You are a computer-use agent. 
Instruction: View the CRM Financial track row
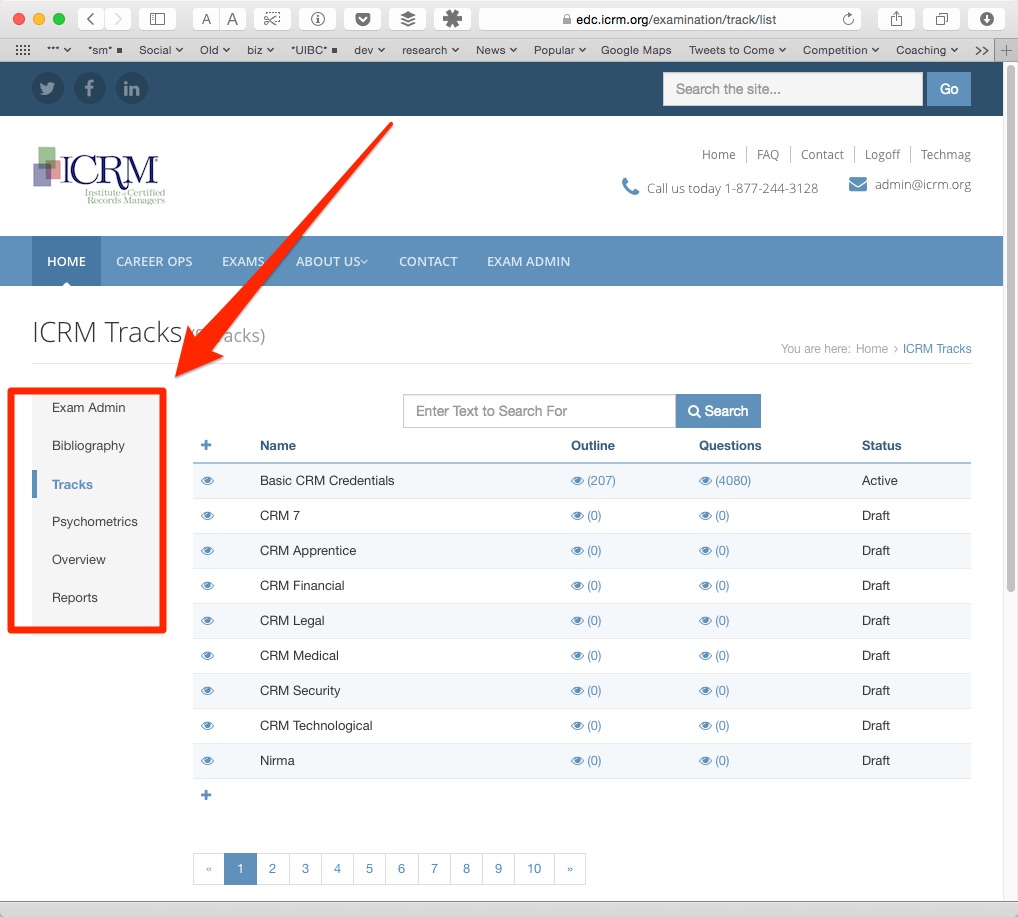(x=207, y=586)
